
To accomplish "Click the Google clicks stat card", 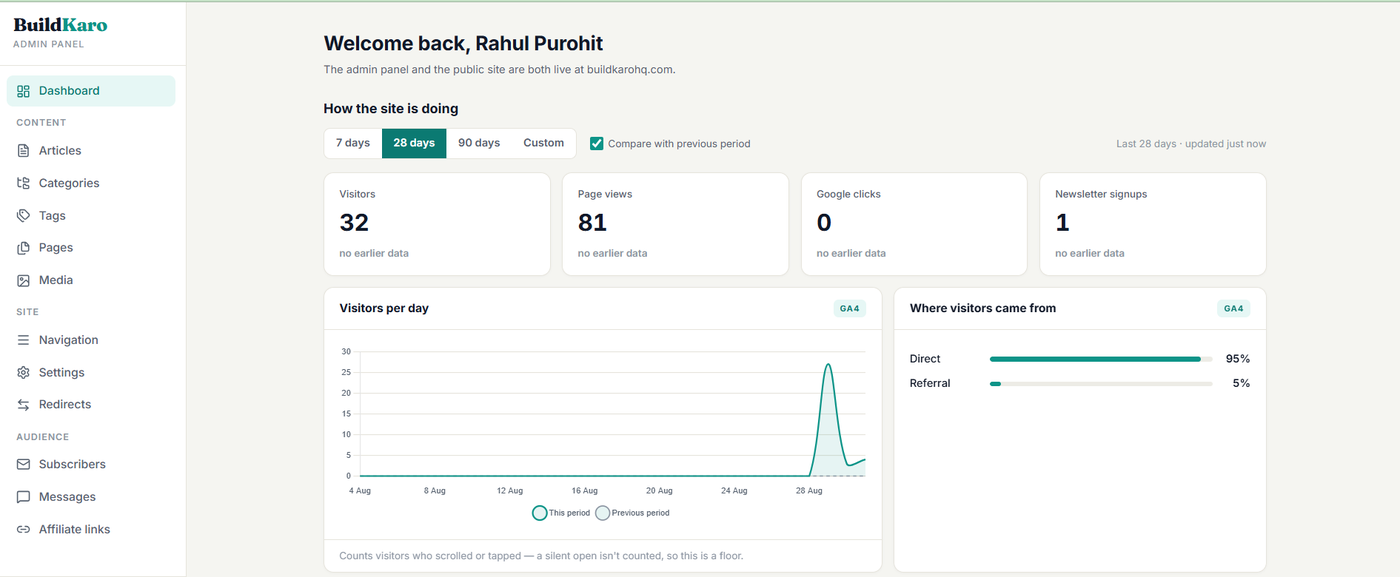I will (x=914, y=224).
